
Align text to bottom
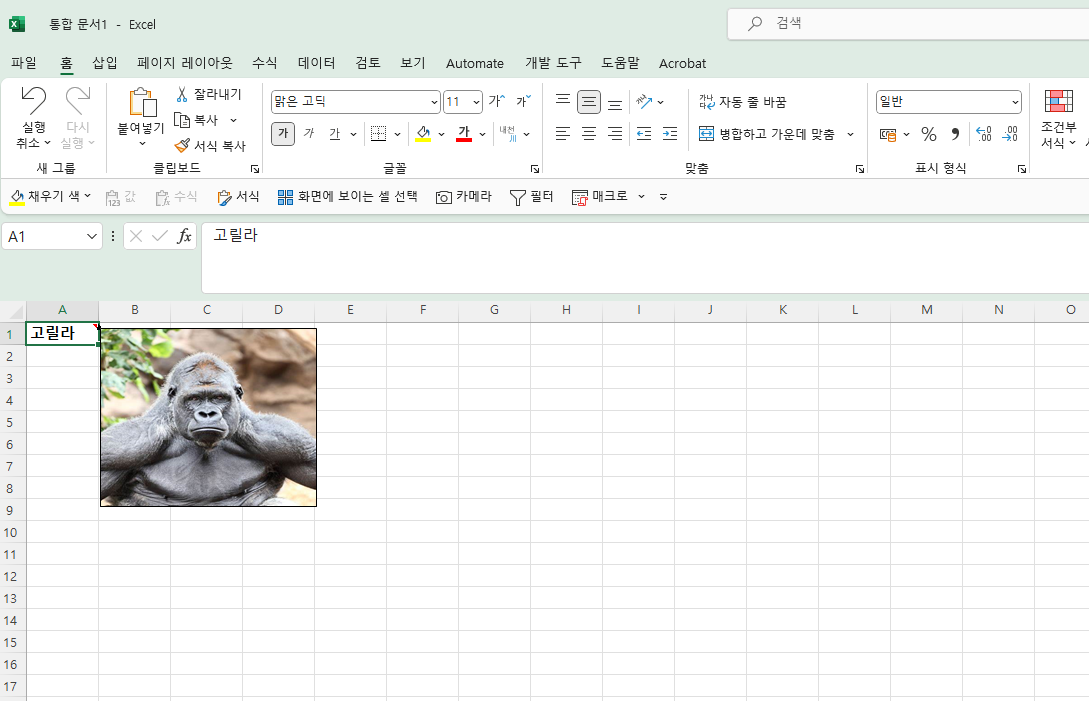(615, 103)
